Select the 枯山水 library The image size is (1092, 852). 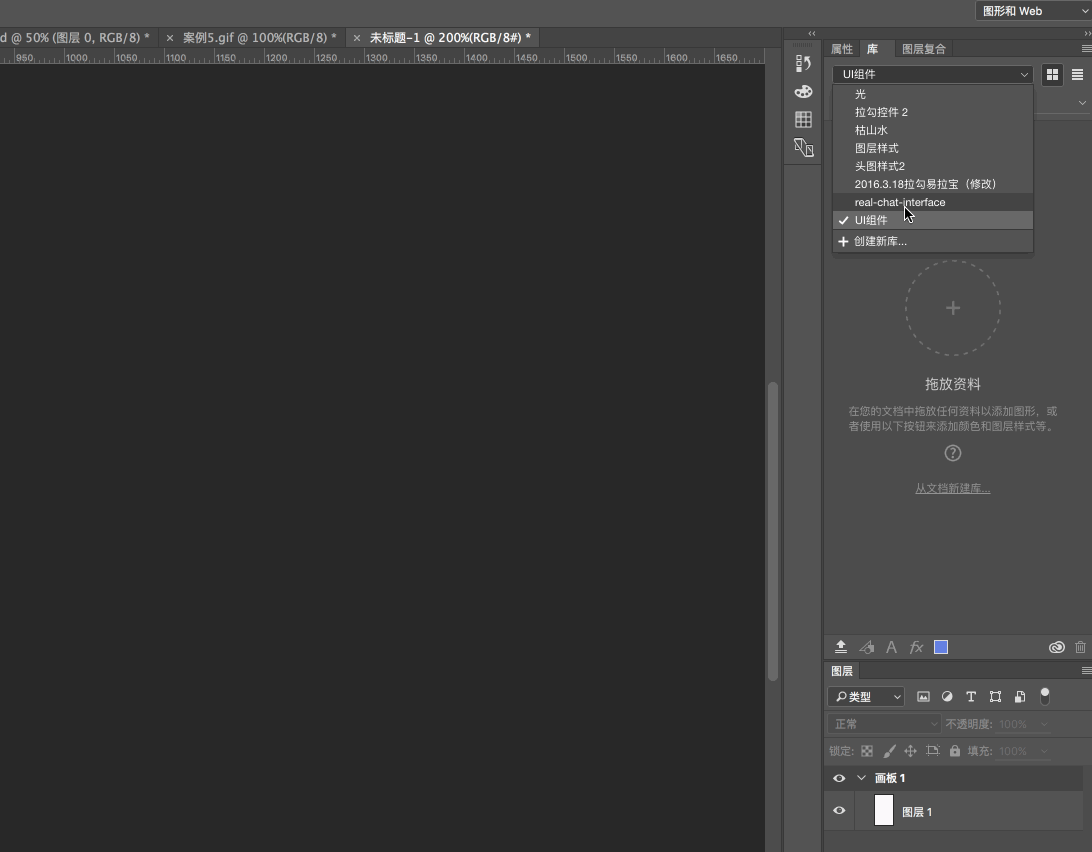click(933, 130)
